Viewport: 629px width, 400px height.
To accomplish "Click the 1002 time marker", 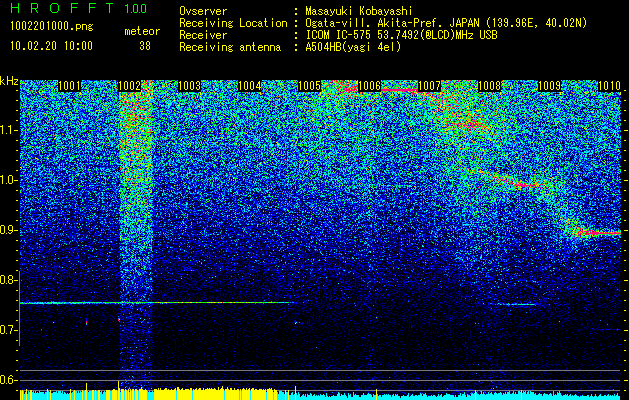I will 130,86.
